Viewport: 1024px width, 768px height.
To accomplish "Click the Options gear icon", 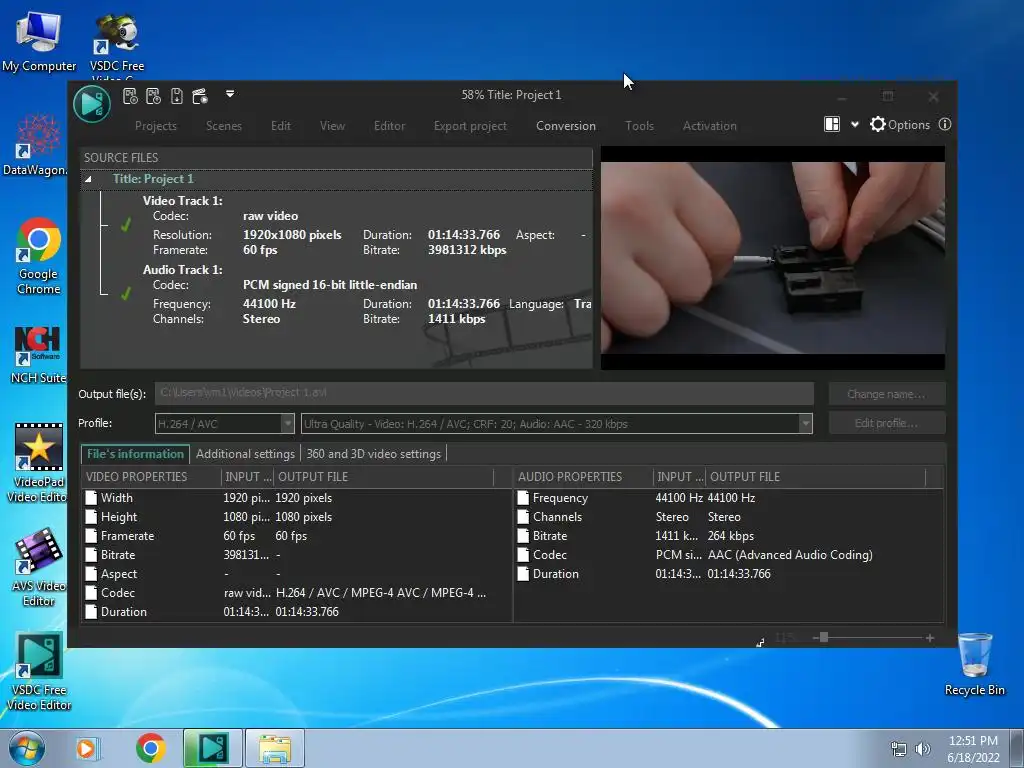I will point(878,124).
